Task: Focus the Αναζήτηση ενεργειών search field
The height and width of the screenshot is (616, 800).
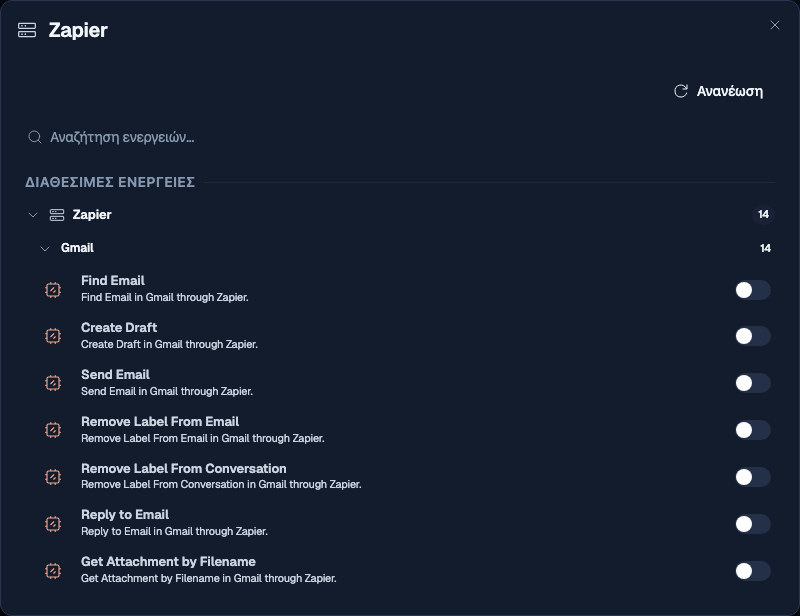Action: click(400, 137)
